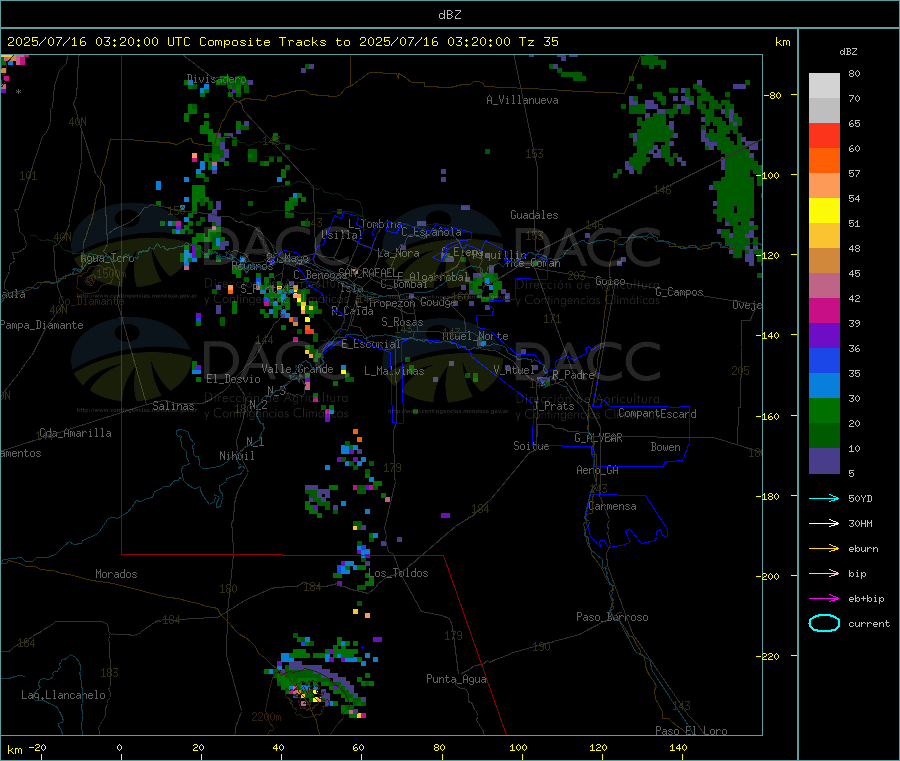Select the bright green swatch above 20 dBZ
Viewport: 900px width, 761px height.
coord(824,410)
